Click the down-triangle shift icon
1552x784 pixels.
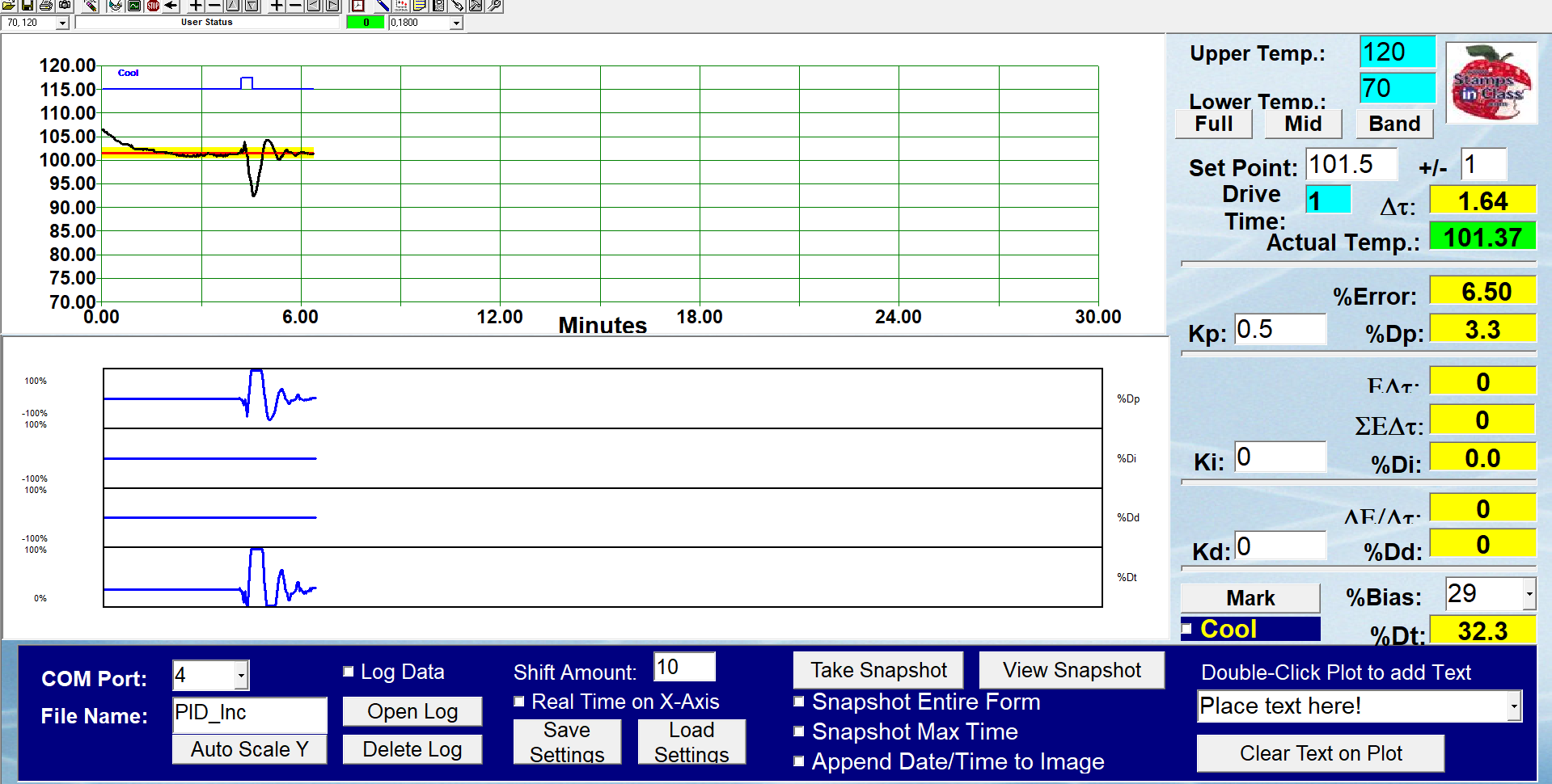[252, 6]
